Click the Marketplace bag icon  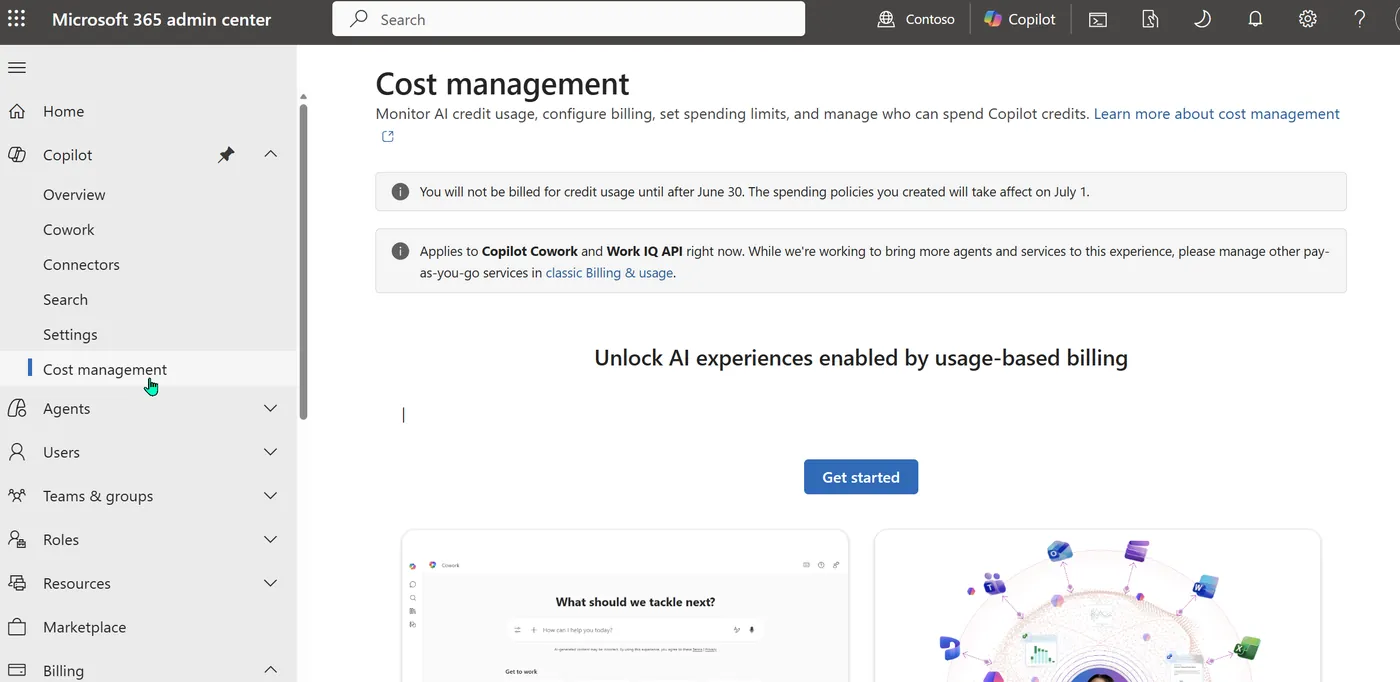tap(17, 627)
